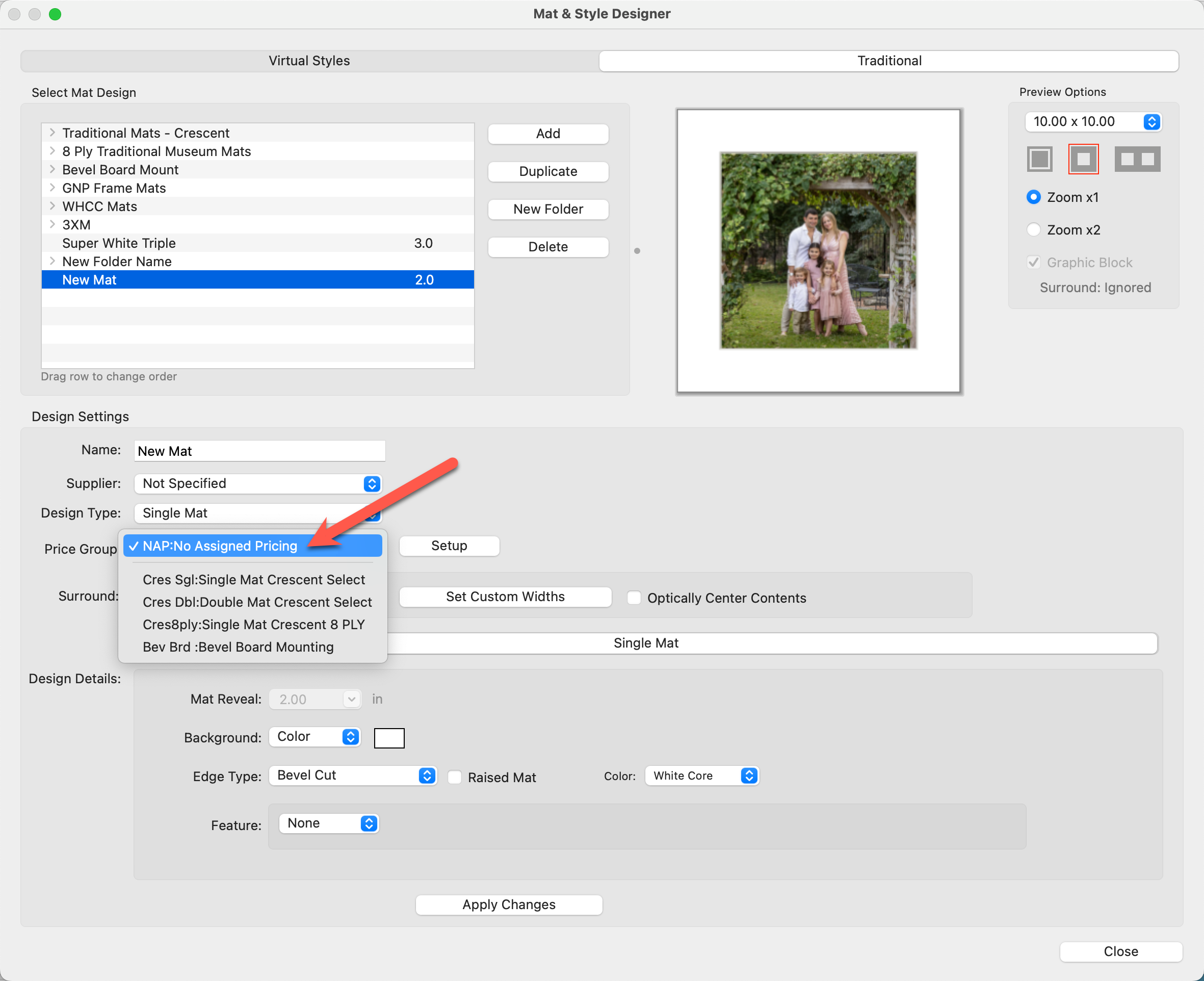Expand the Bevel Board Mount folder

(x=52, y=169)
